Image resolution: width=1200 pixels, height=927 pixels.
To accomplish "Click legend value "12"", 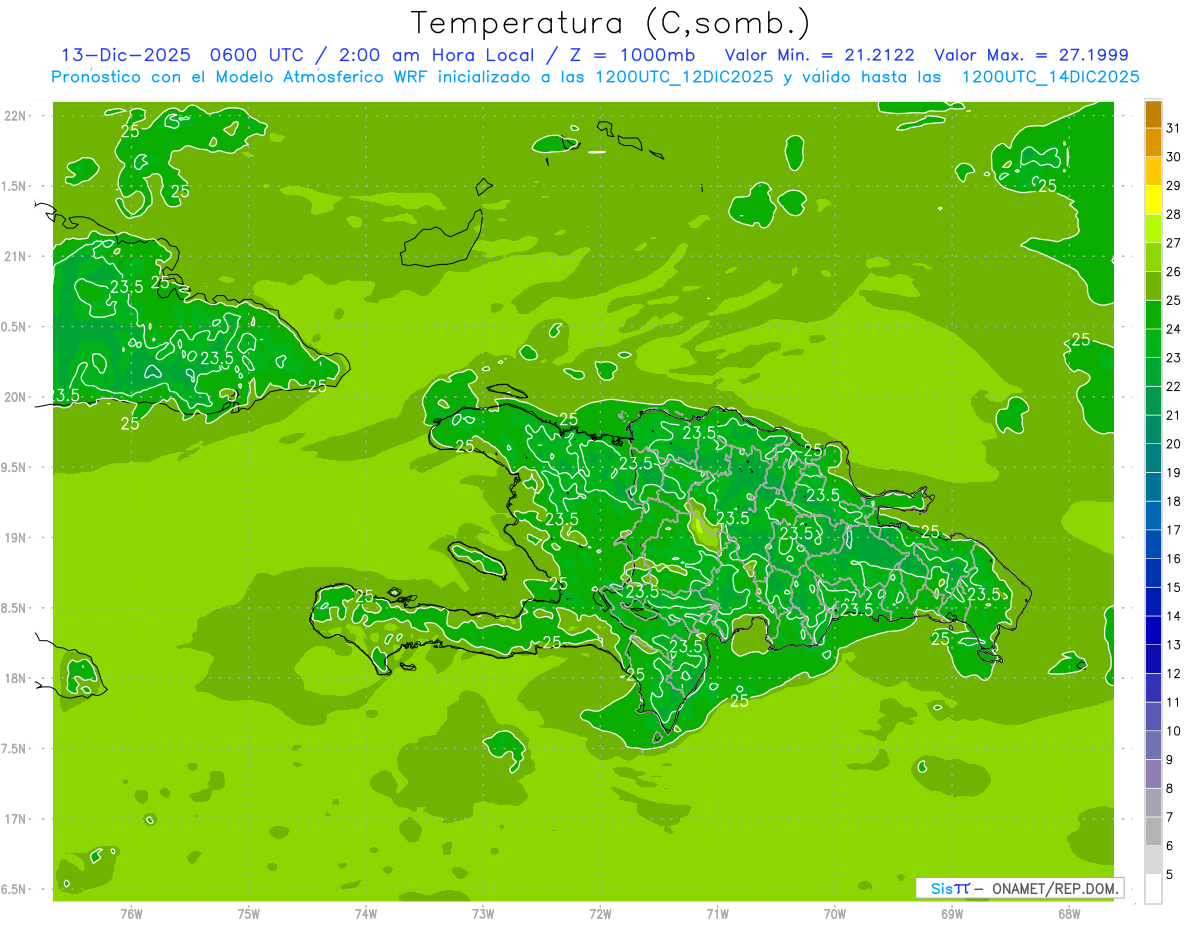I will 1173,673.
